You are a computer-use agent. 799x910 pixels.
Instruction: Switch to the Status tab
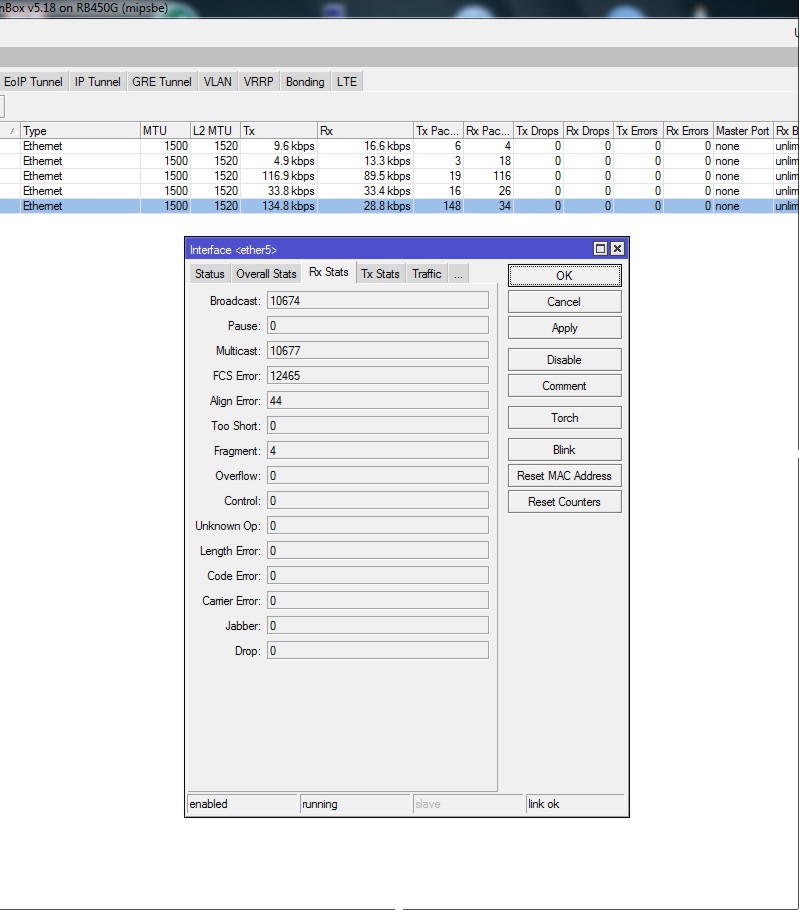(210, 274)
